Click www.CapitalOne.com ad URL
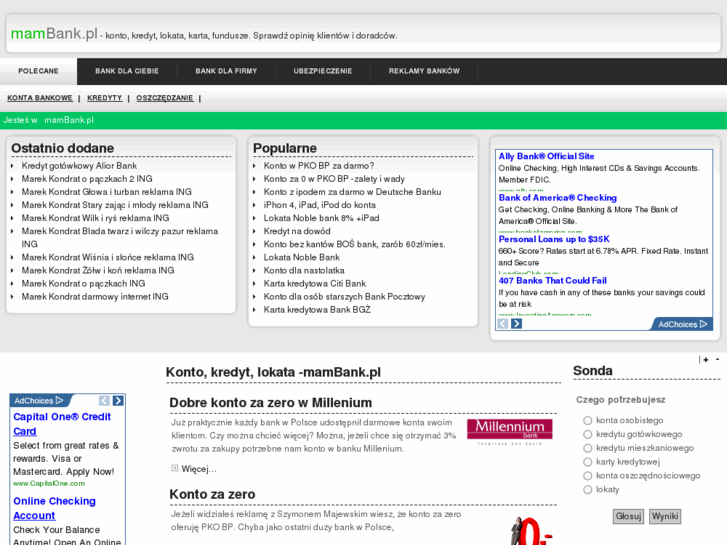The image size is (727, 545). tap(49, 483)
